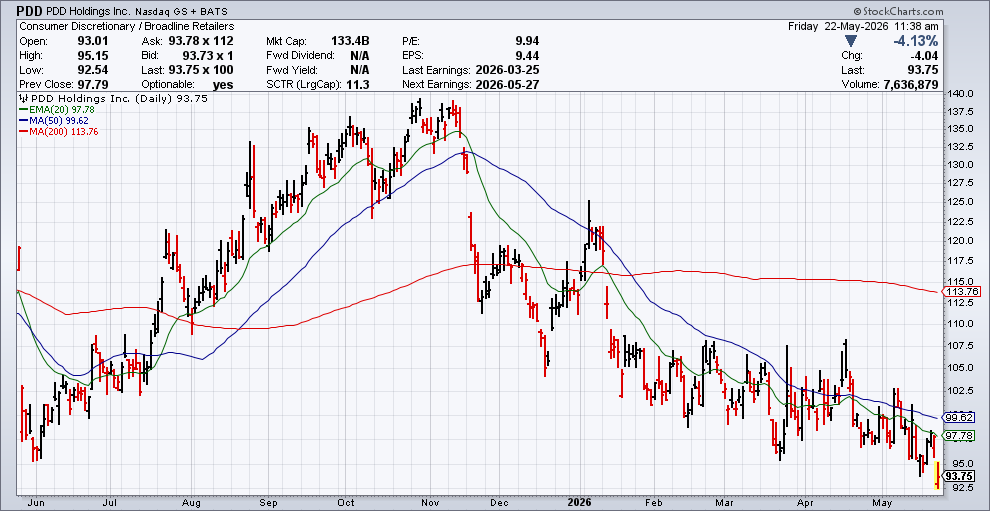The width and height of the screenshot is (990, 511).
Task: Click the yellow-highlighted latest price bar
Action: (x=937, y=475)
